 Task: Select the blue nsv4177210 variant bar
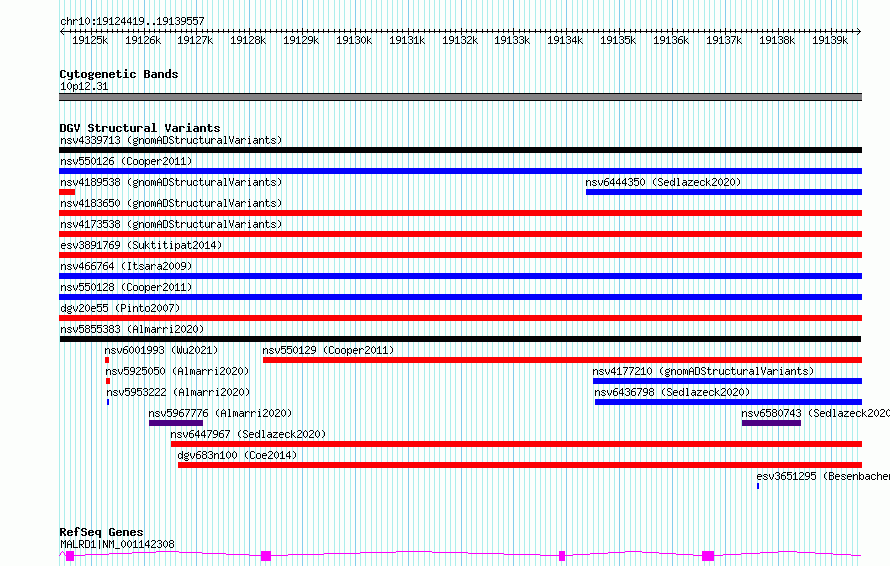728,381
